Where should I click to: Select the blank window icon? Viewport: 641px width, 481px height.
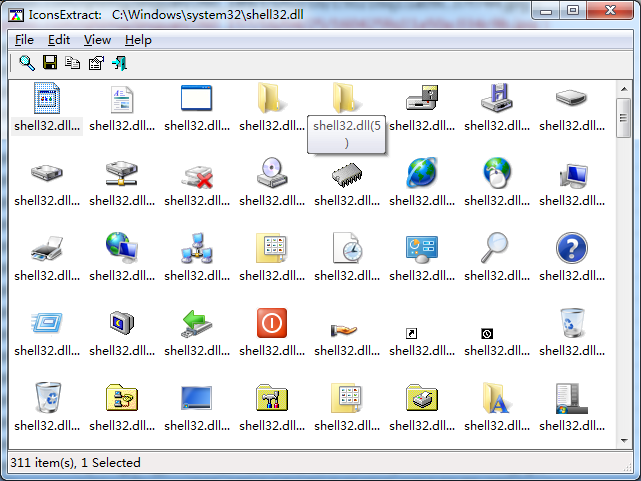coord(197,98)
